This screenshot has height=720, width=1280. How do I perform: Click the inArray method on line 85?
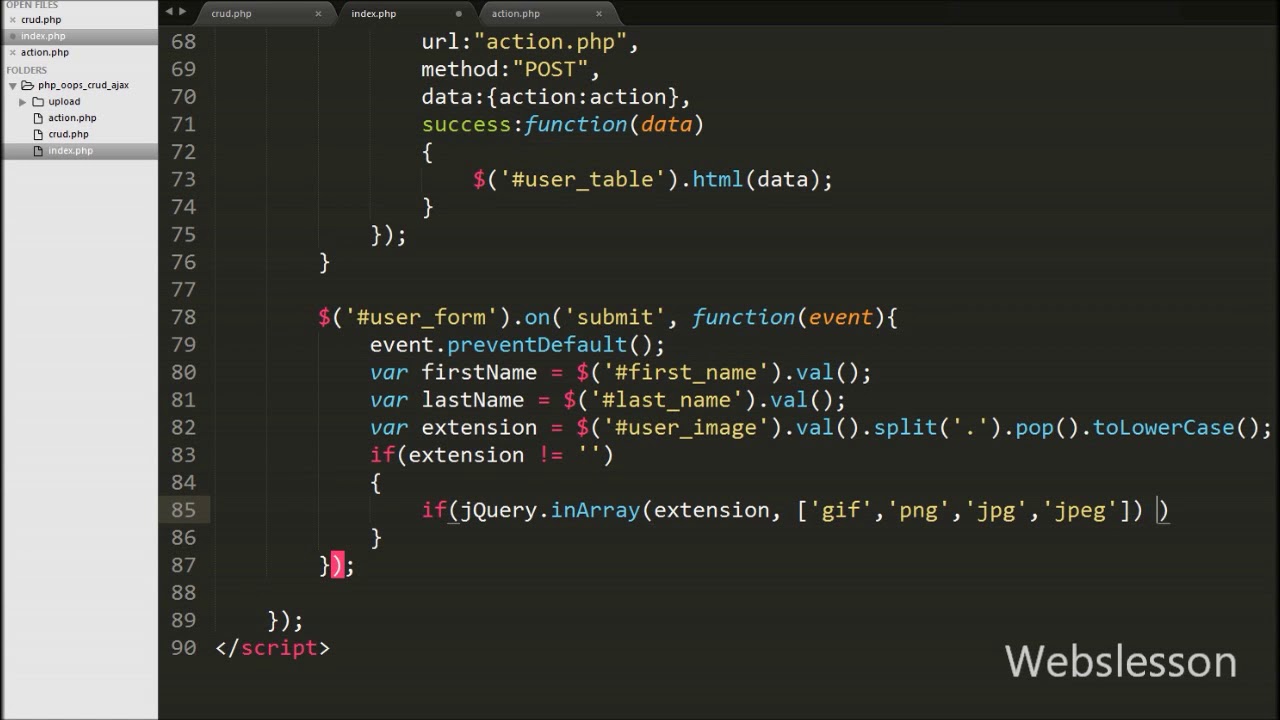pos(595,510)
